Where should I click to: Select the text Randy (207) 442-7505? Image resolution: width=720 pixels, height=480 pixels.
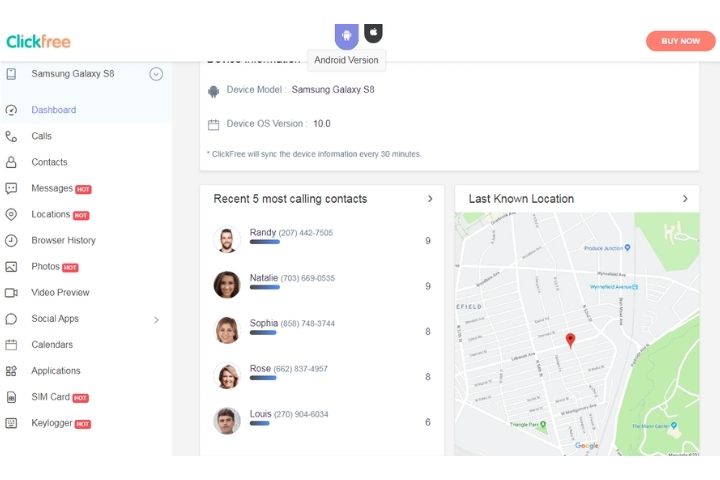tap(291, 232)
